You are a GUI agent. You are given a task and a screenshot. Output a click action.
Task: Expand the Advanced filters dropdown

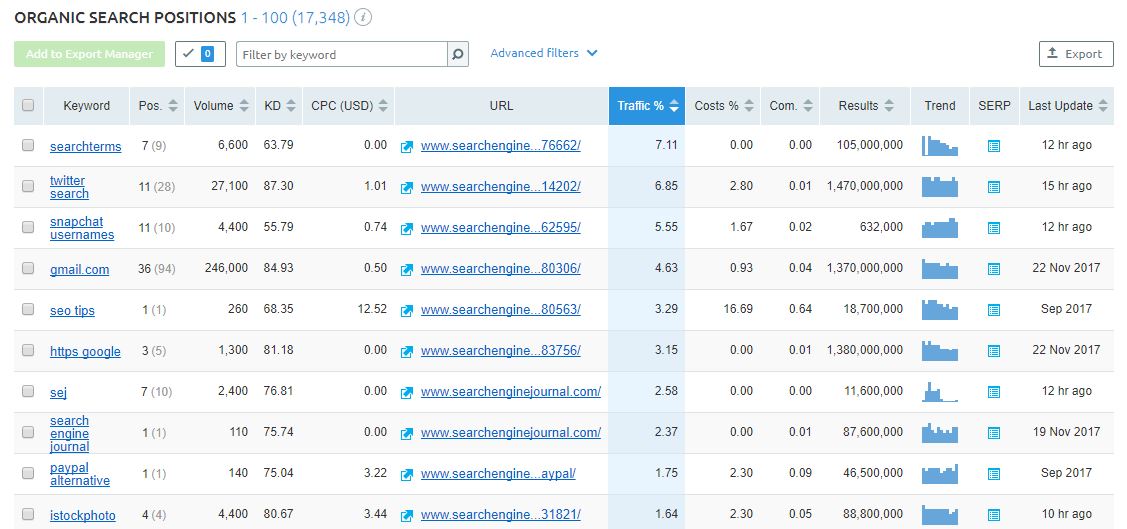click(543, 53)
